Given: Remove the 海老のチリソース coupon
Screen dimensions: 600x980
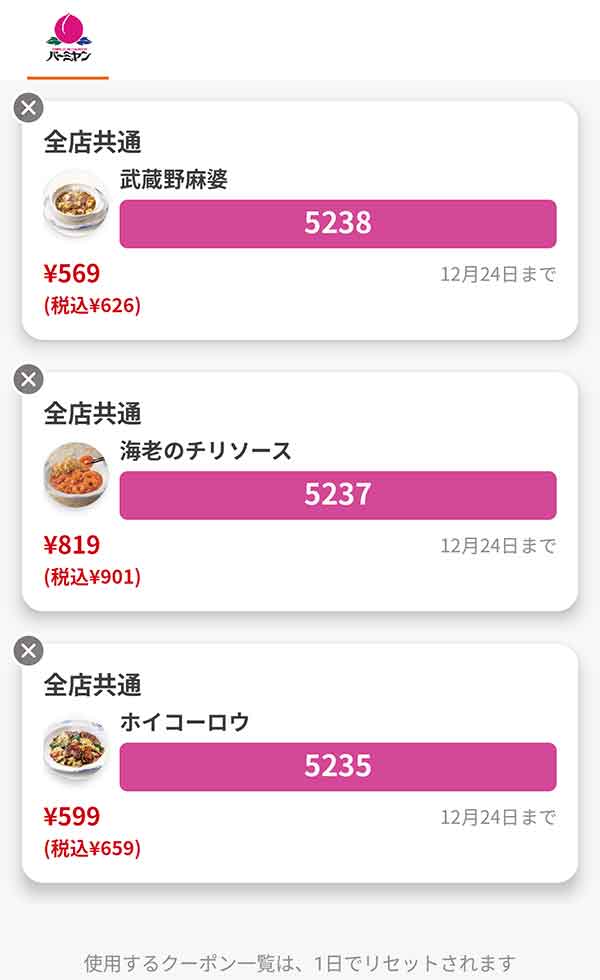Looking at the screenshot, I should click(29, 379).
